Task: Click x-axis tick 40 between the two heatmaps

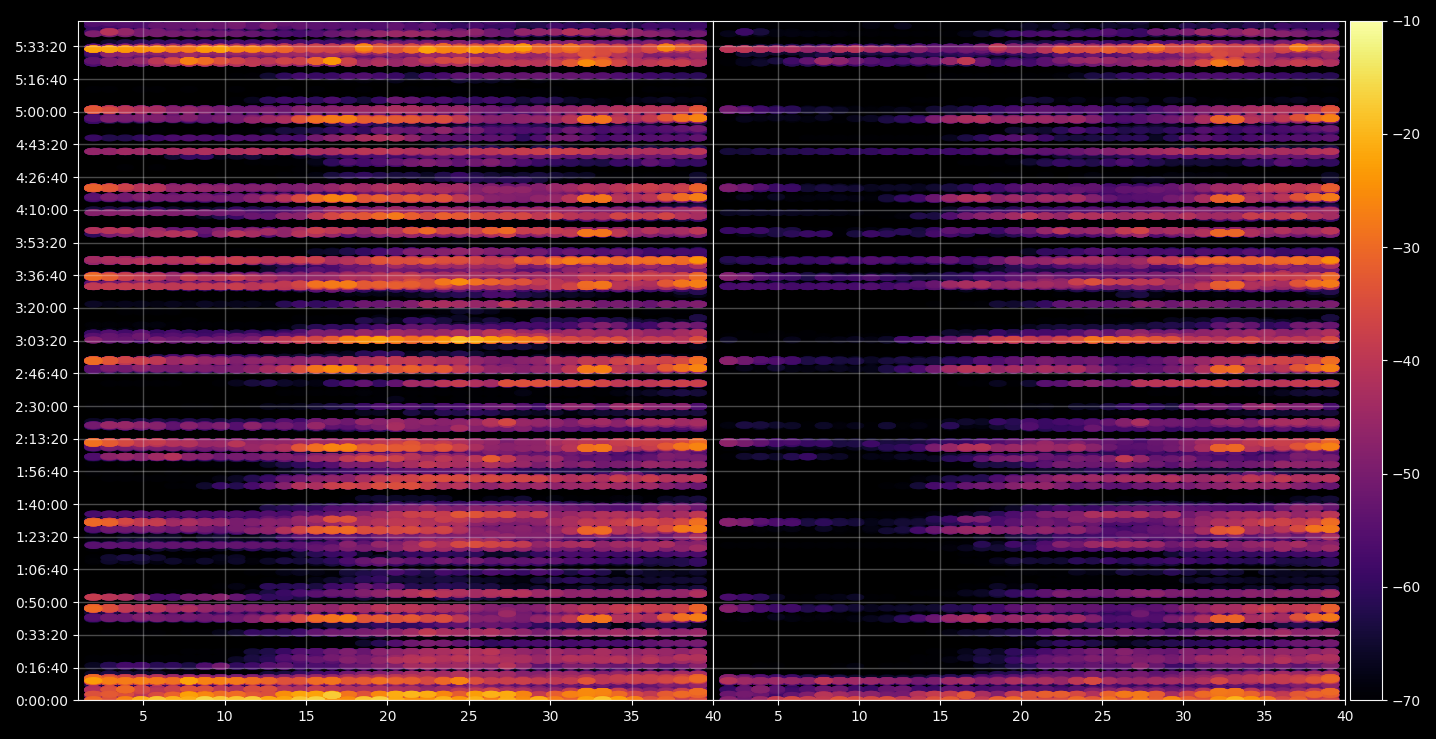Action: 713,716
